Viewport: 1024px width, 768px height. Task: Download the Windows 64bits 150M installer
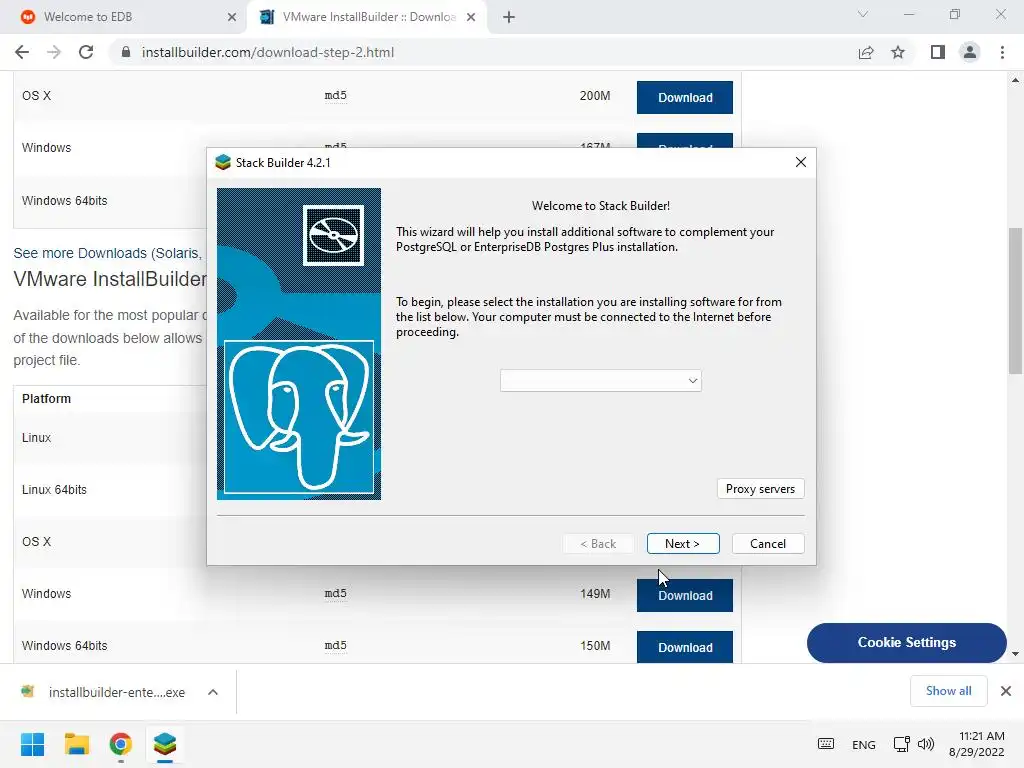(x=684, y=647)
